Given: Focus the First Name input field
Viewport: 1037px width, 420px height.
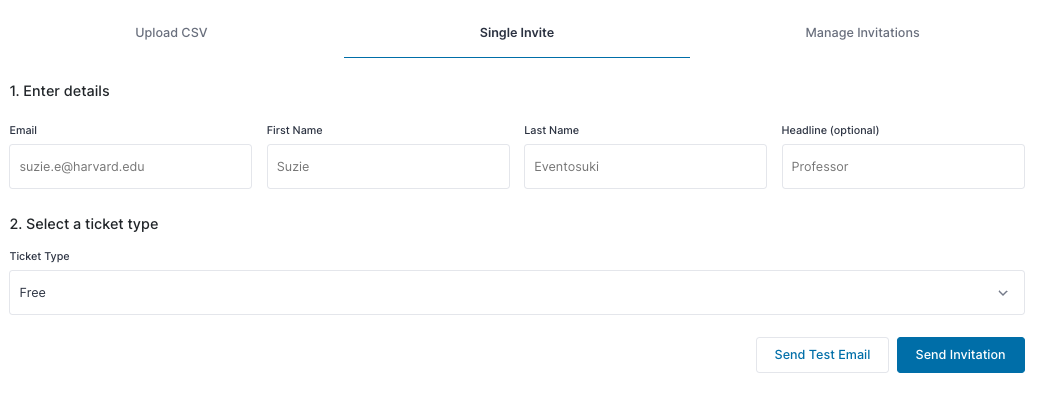Looking at the screenshot, I should point(388,167).
